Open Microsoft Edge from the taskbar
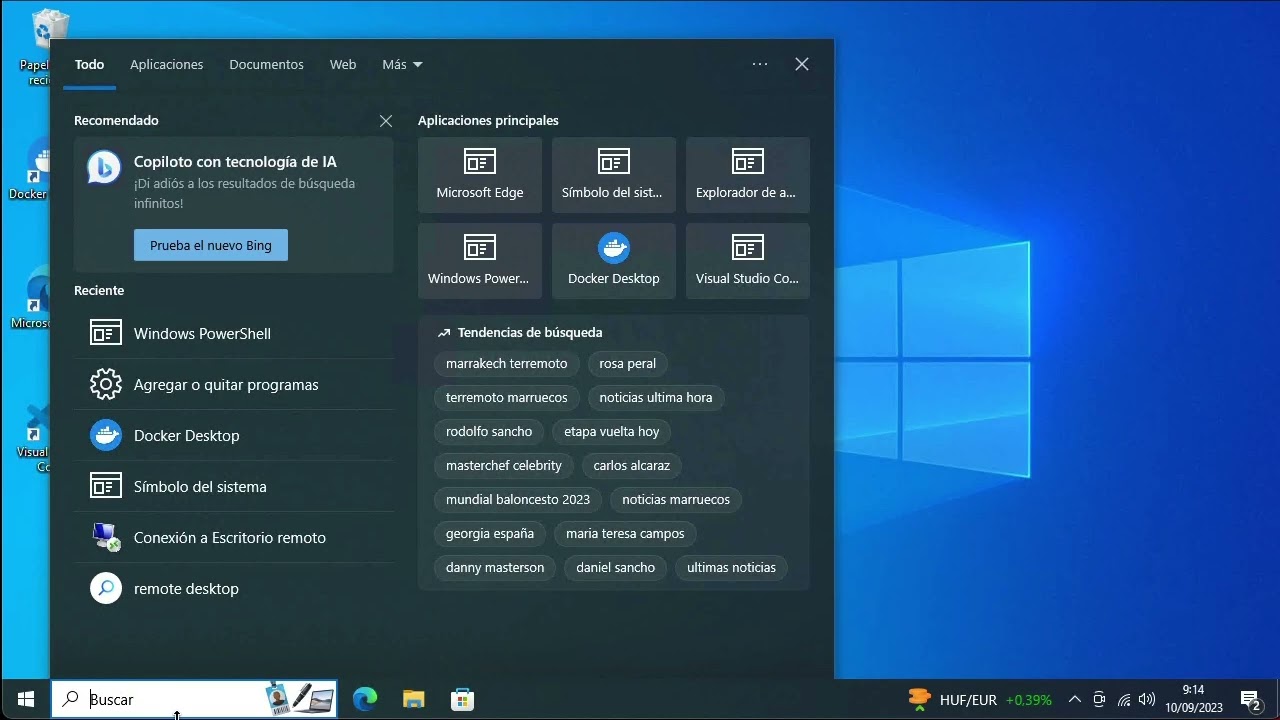The width and height of the screenshot is (1280, 720). click(x=365, y=699)
